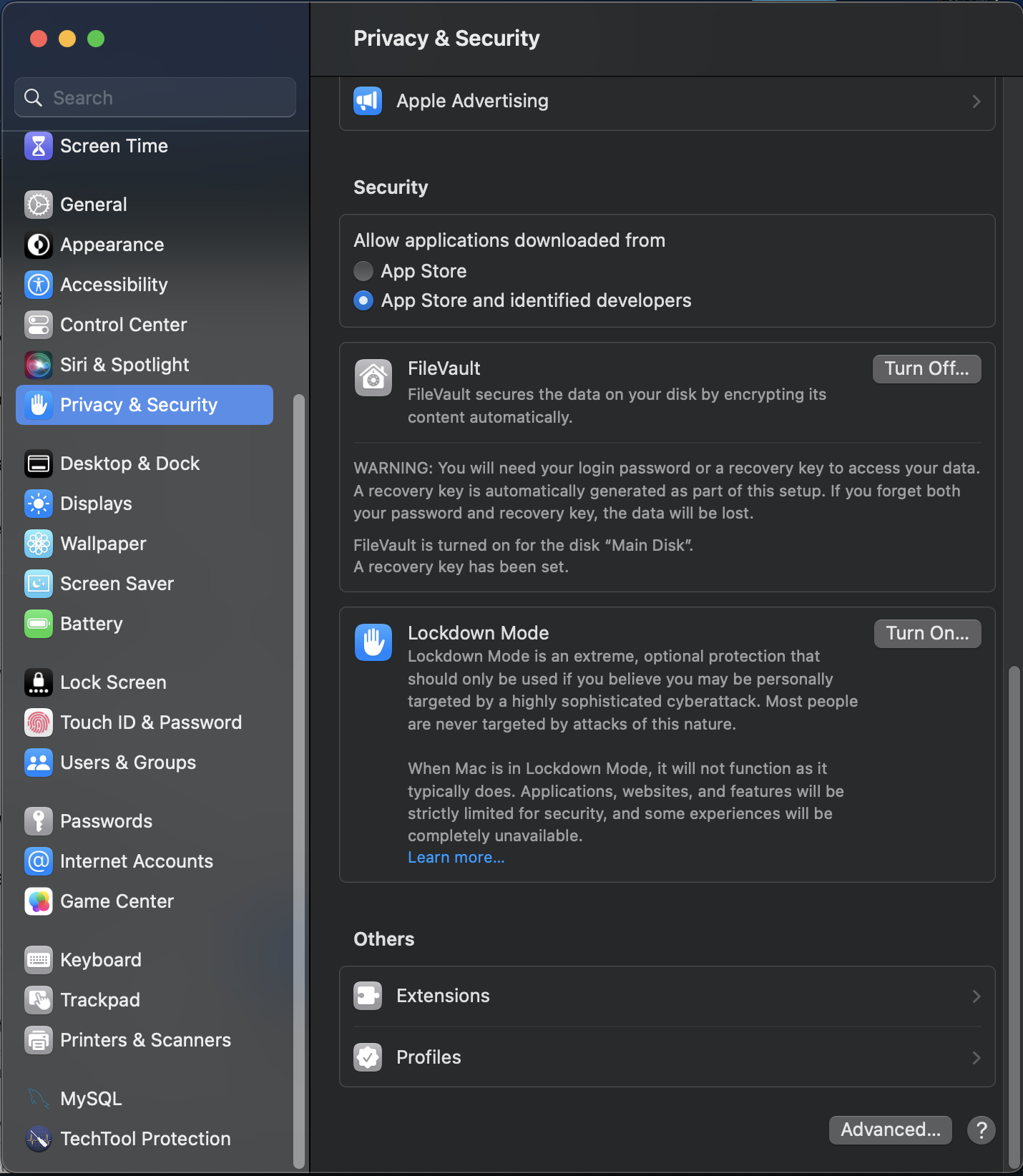The height and width of the screenshot is (1176, 1023).
Task: Click the FileVault house lock icon
Action: (x=373, y=377)
